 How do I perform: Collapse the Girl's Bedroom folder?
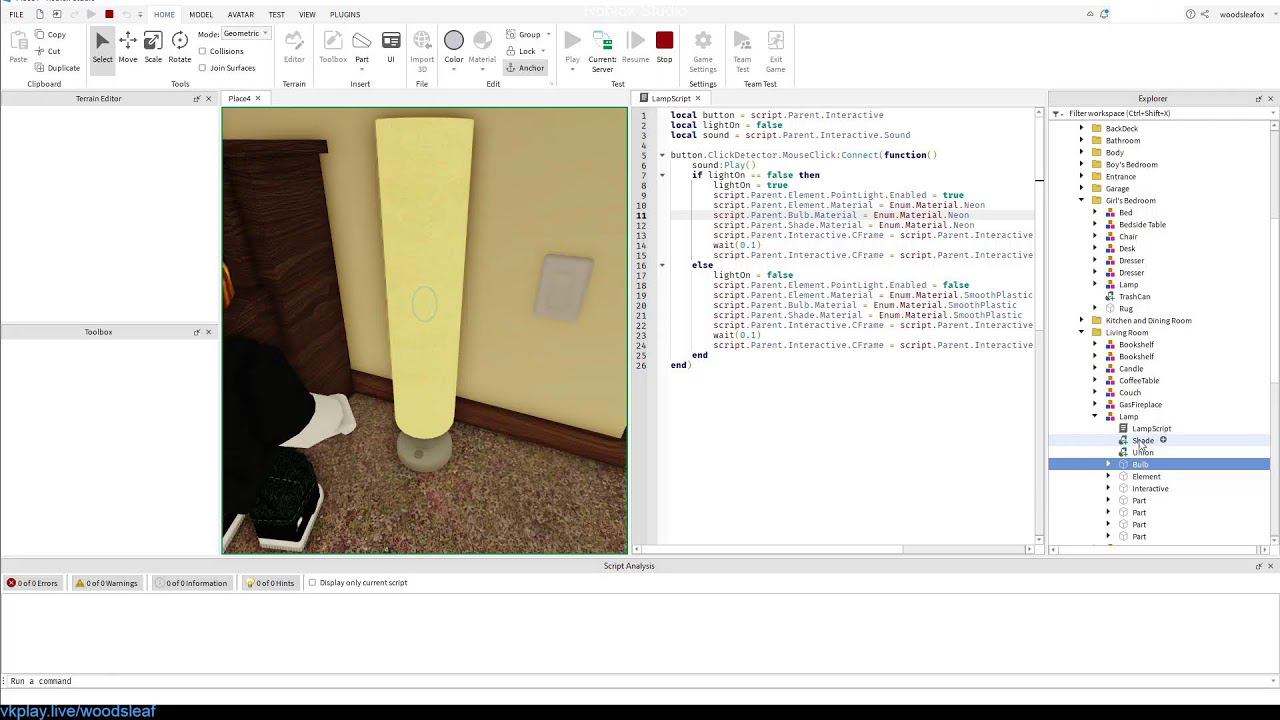[1082, 201]
